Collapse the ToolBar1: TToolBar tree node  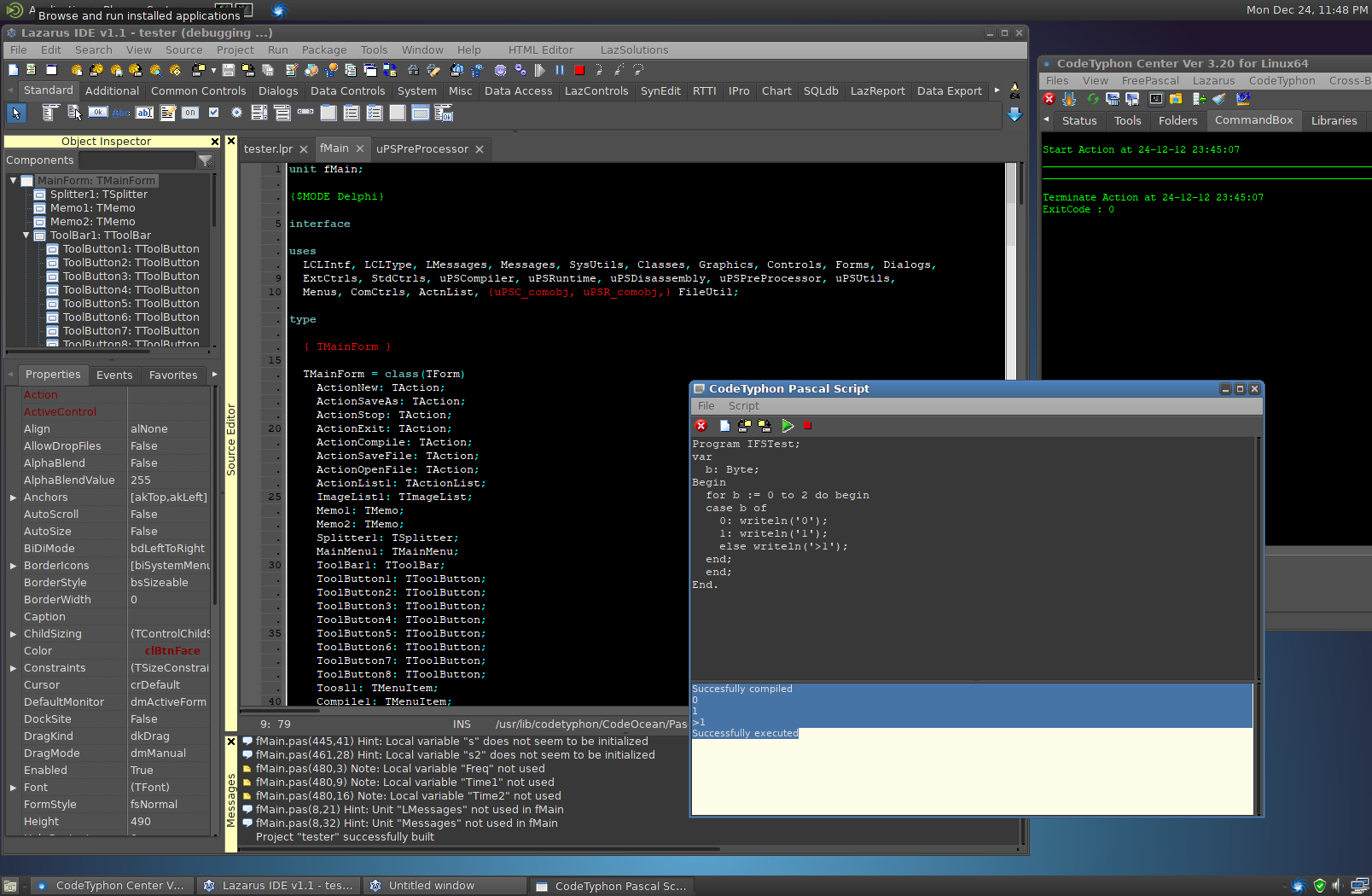26,236
